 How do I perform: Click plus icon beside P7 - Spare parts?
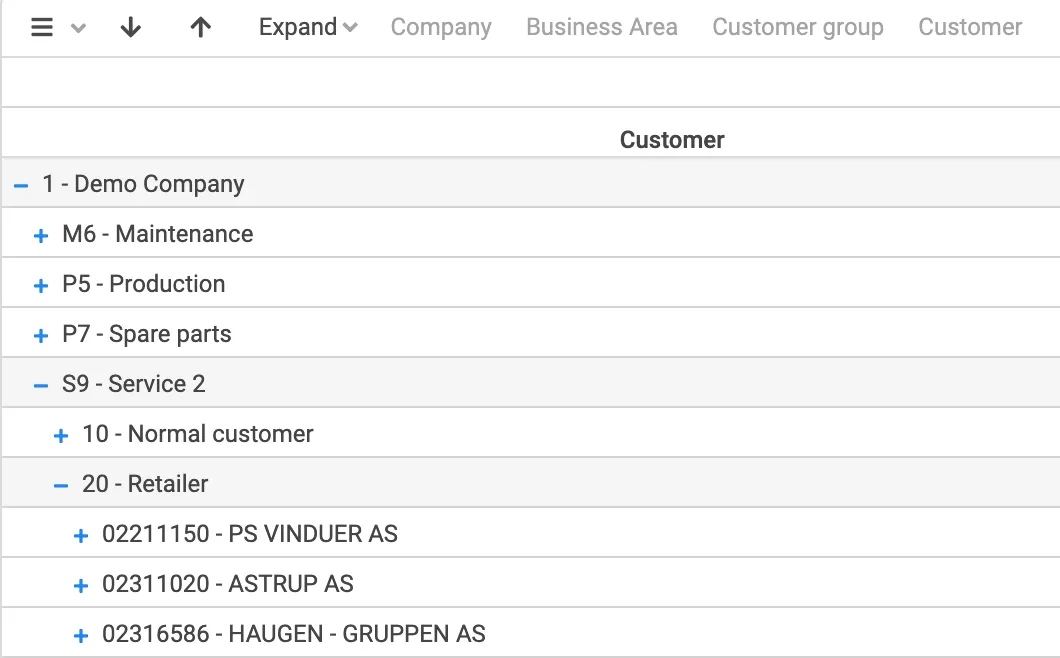tap(41, 336)
